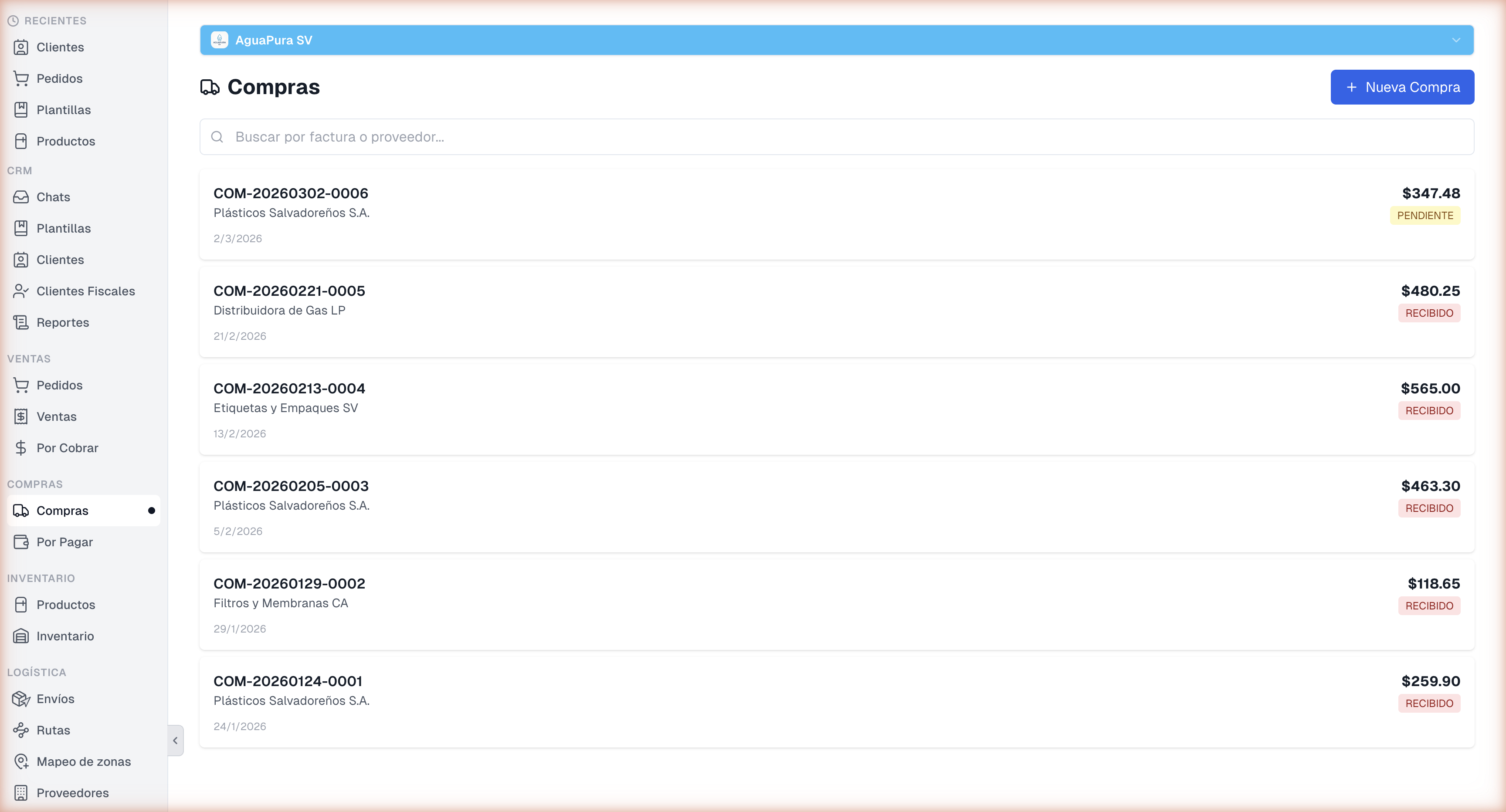Image resolution: width=1506 pixels, height=812 pixels.
Task: Click the PENDIENTE status badge
Action: [1425, 215]
